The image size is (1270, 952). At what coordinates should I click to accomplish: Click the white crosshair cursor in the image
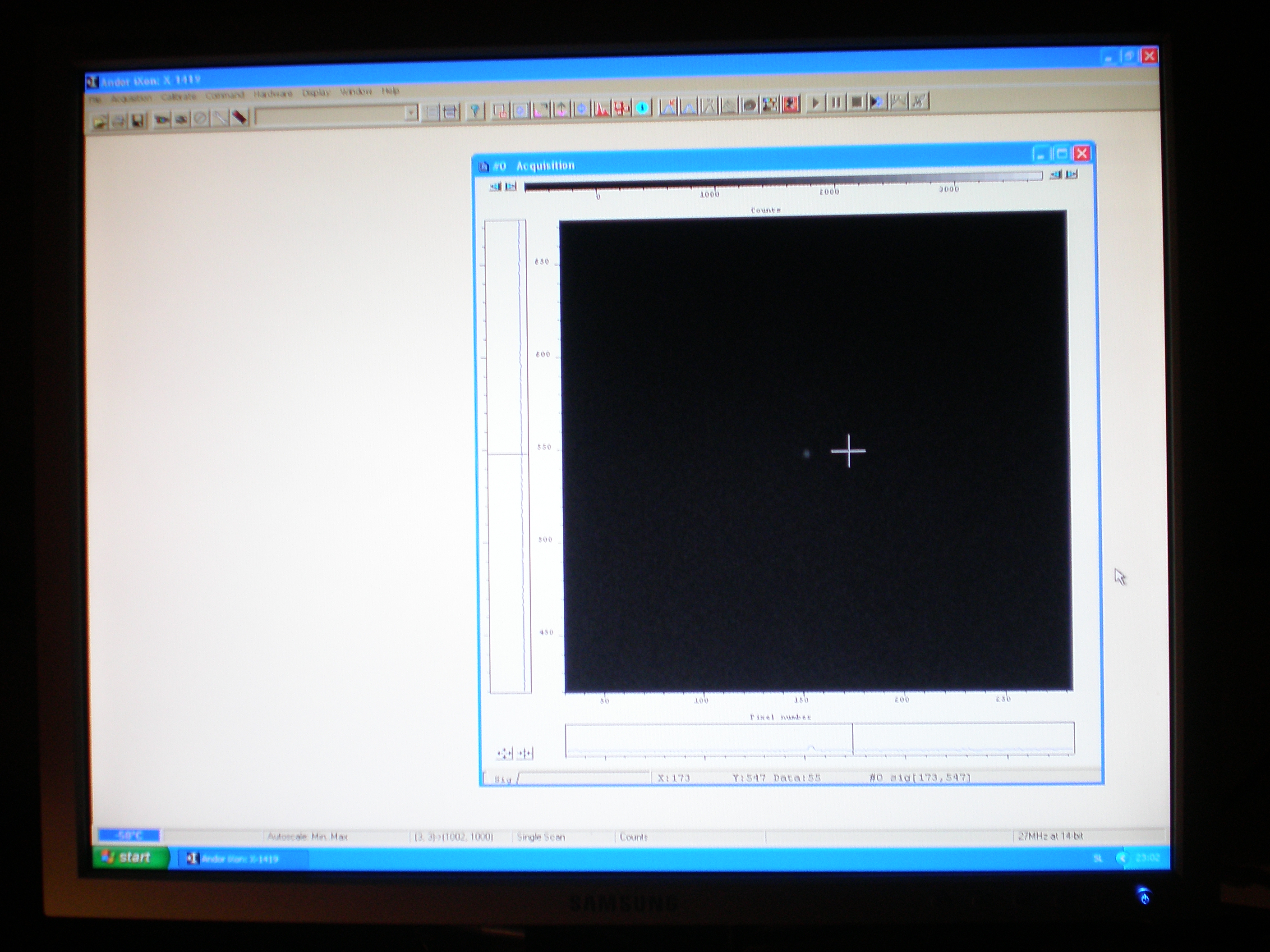[849, 451]
